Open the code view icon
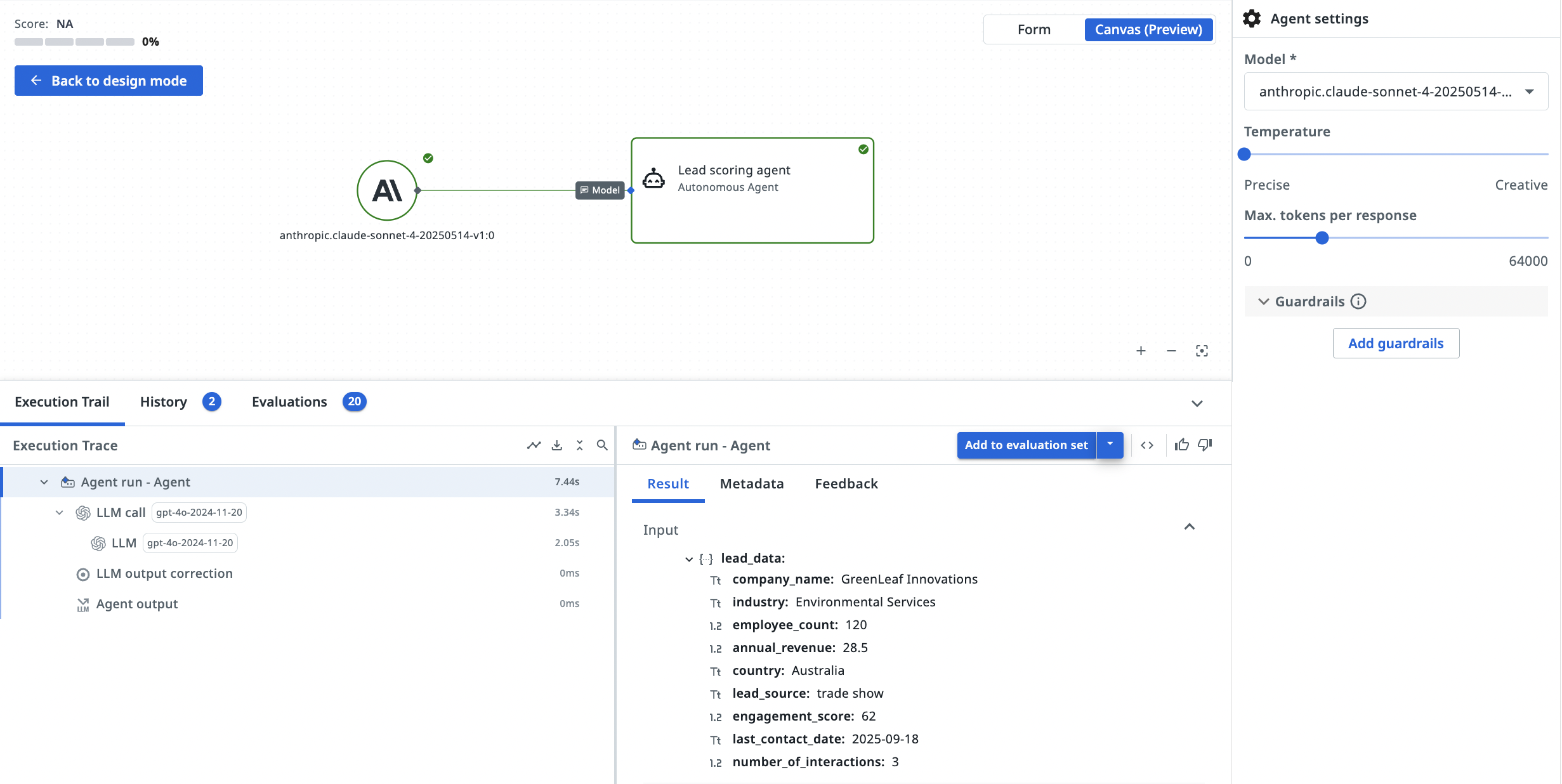This screenshot has height=784, width=1562. [1147, 445]
